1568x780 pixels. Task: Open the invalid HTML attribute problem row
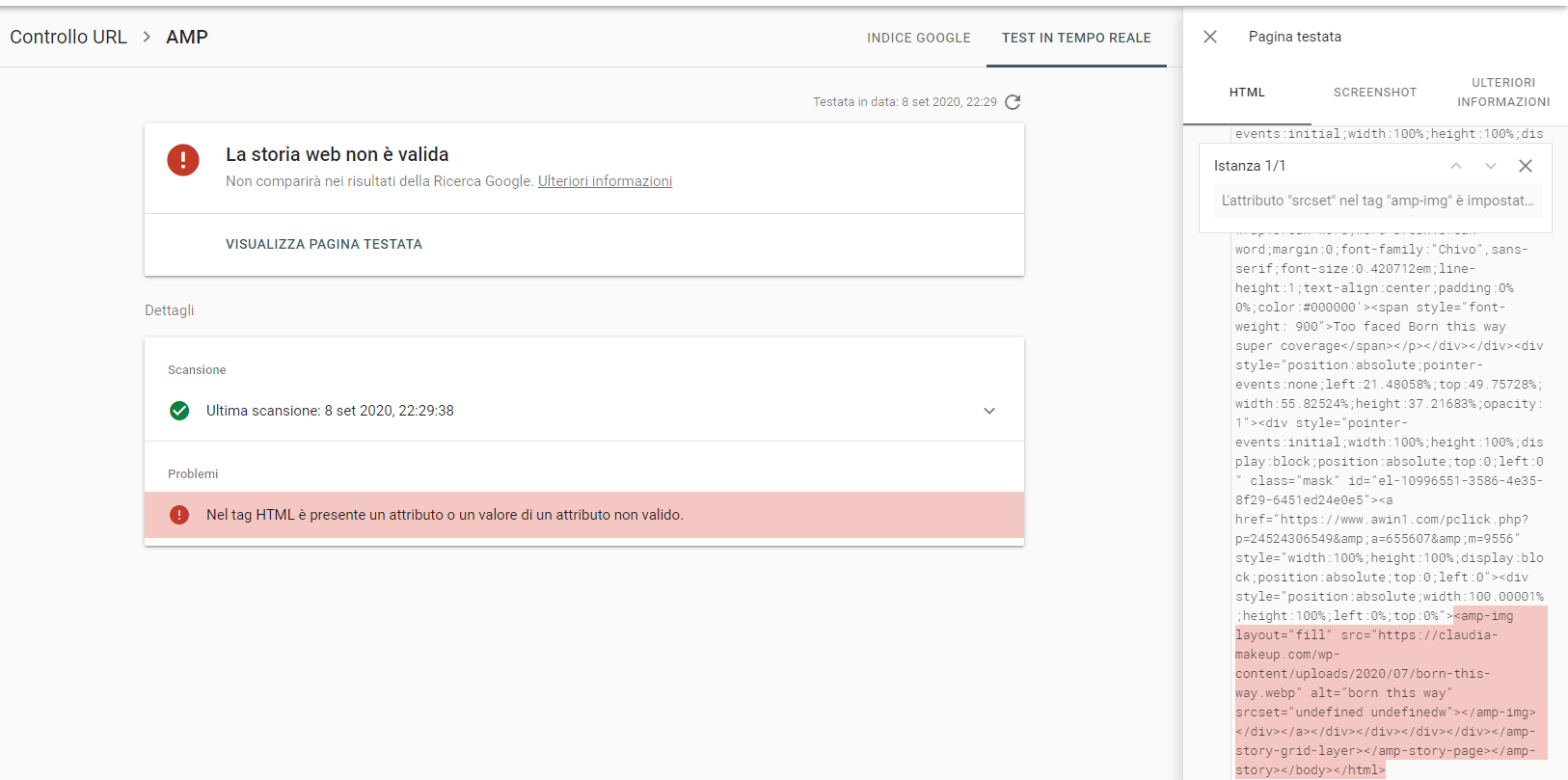(x=584, y=515)
